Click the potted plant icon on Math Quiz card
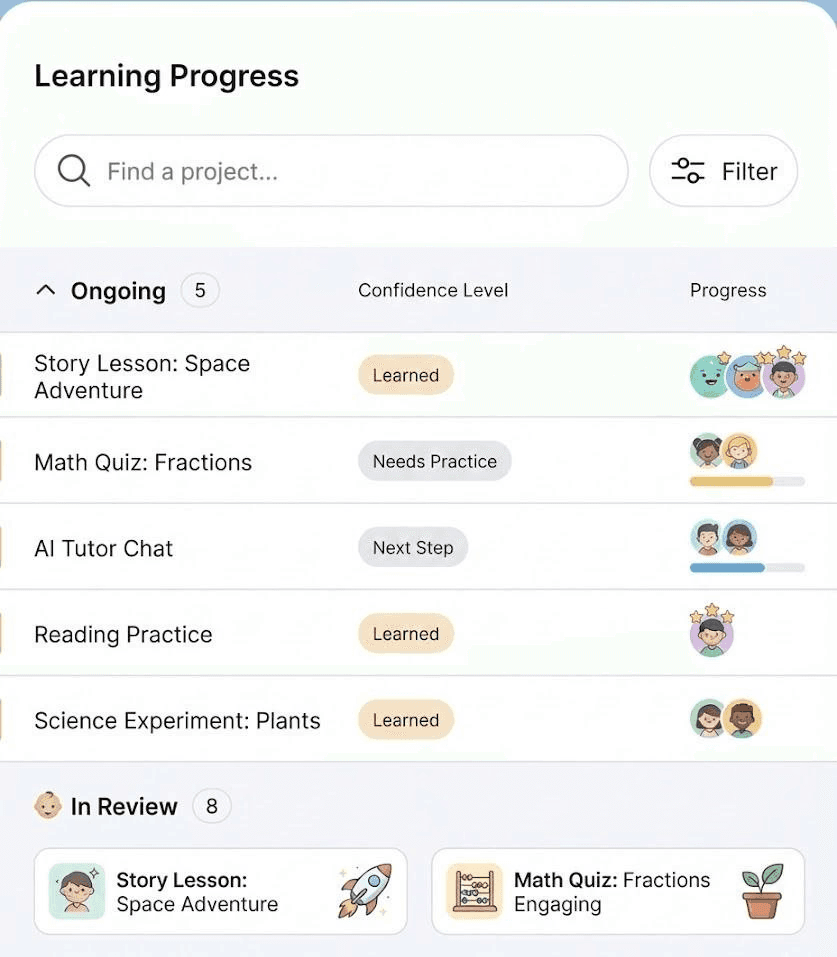837x957 pixels. click(x=762, y=890)
